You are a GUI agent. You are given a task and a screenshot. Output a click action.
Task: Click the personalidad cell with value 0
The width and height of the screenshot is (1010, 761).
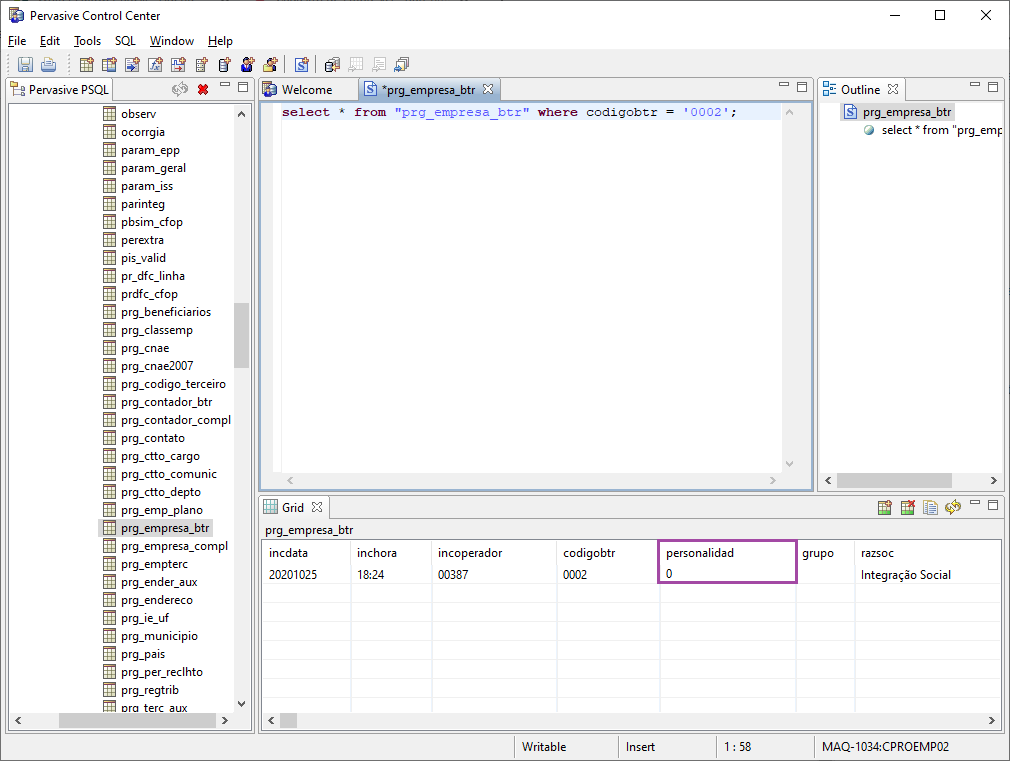727,575
